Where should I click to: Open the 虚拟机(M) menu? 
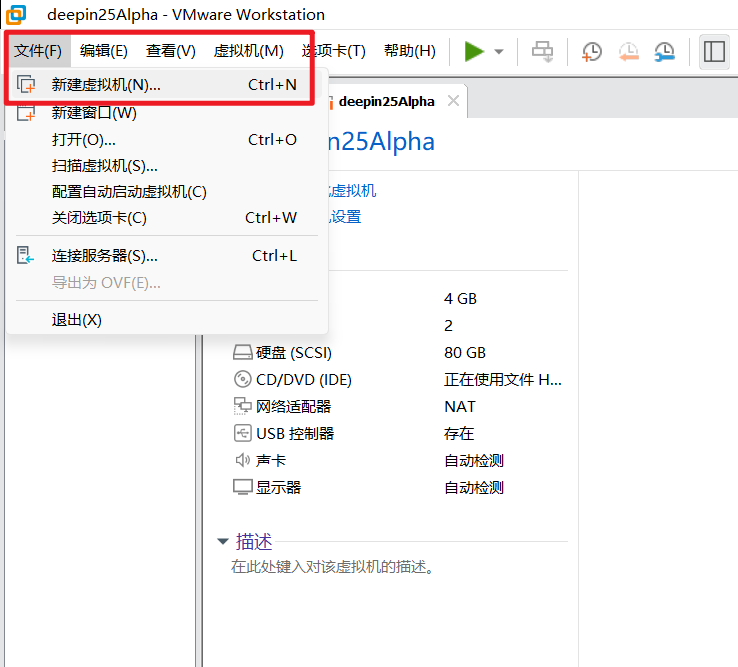(248, 51)
